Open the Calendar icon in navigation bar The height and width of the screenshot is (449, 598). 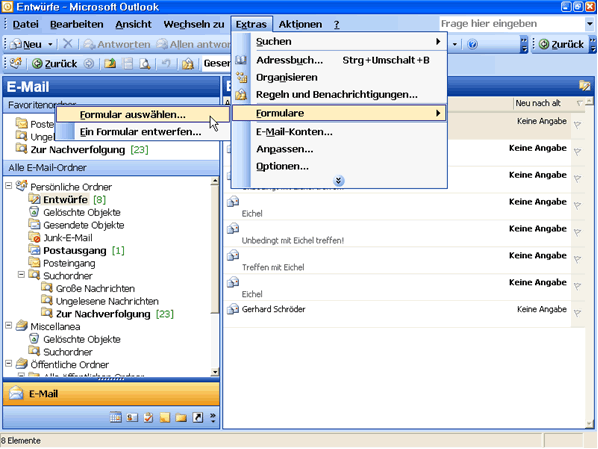[116, 418]
